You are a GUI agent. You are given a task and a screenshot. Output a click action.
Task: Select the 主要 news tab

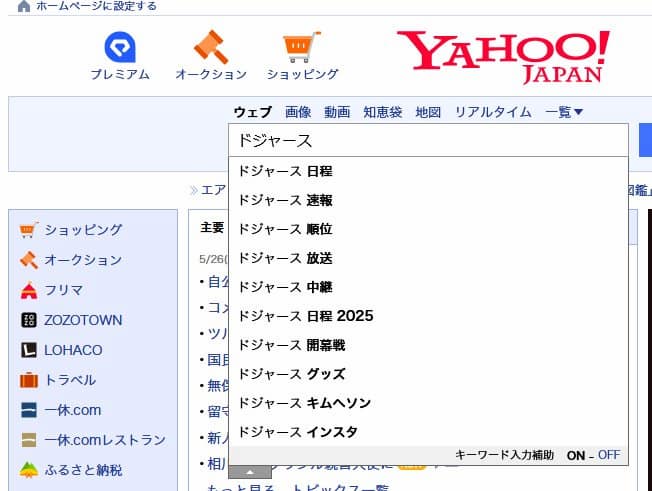(212, 227)
